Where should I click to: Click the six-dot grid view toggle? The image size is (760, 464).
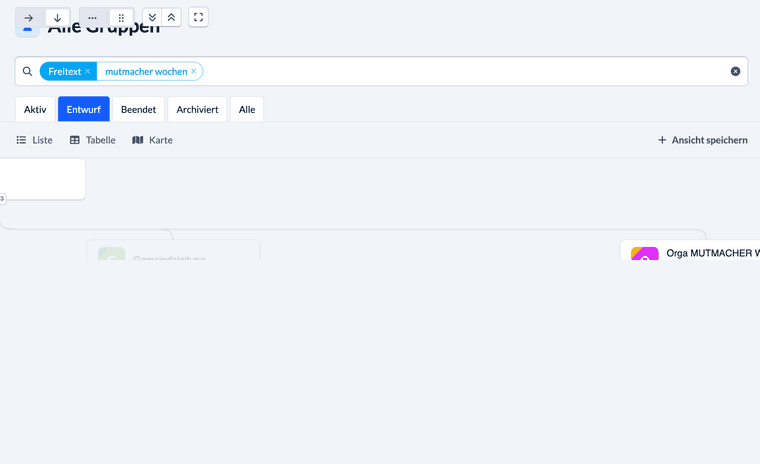point(121,18)
